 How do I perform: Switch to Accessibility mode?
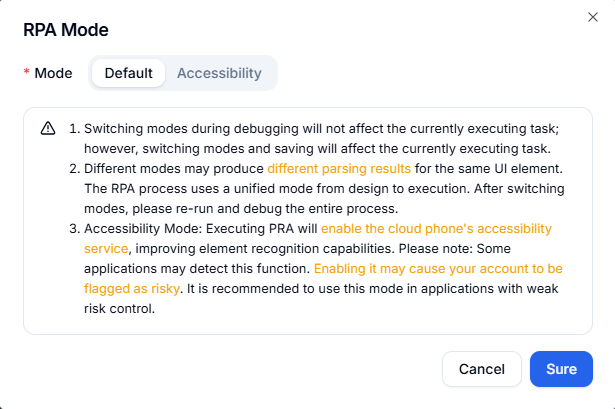219,73
